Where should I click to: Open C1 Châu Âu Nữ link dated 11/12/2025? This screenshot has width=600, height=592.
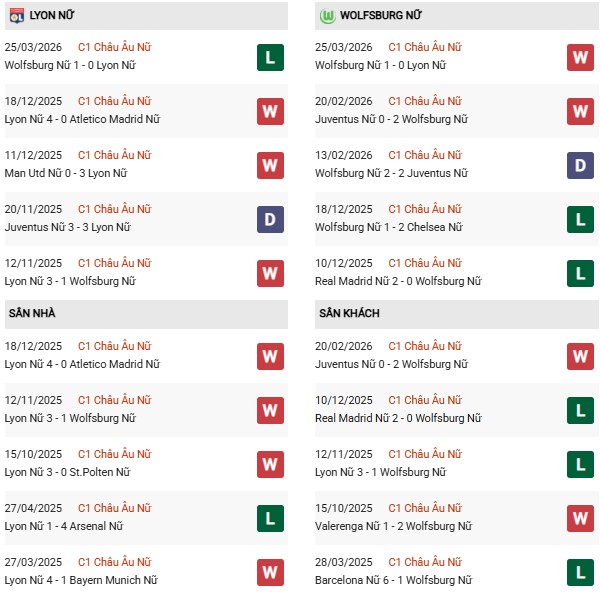(x=114, y=156)
